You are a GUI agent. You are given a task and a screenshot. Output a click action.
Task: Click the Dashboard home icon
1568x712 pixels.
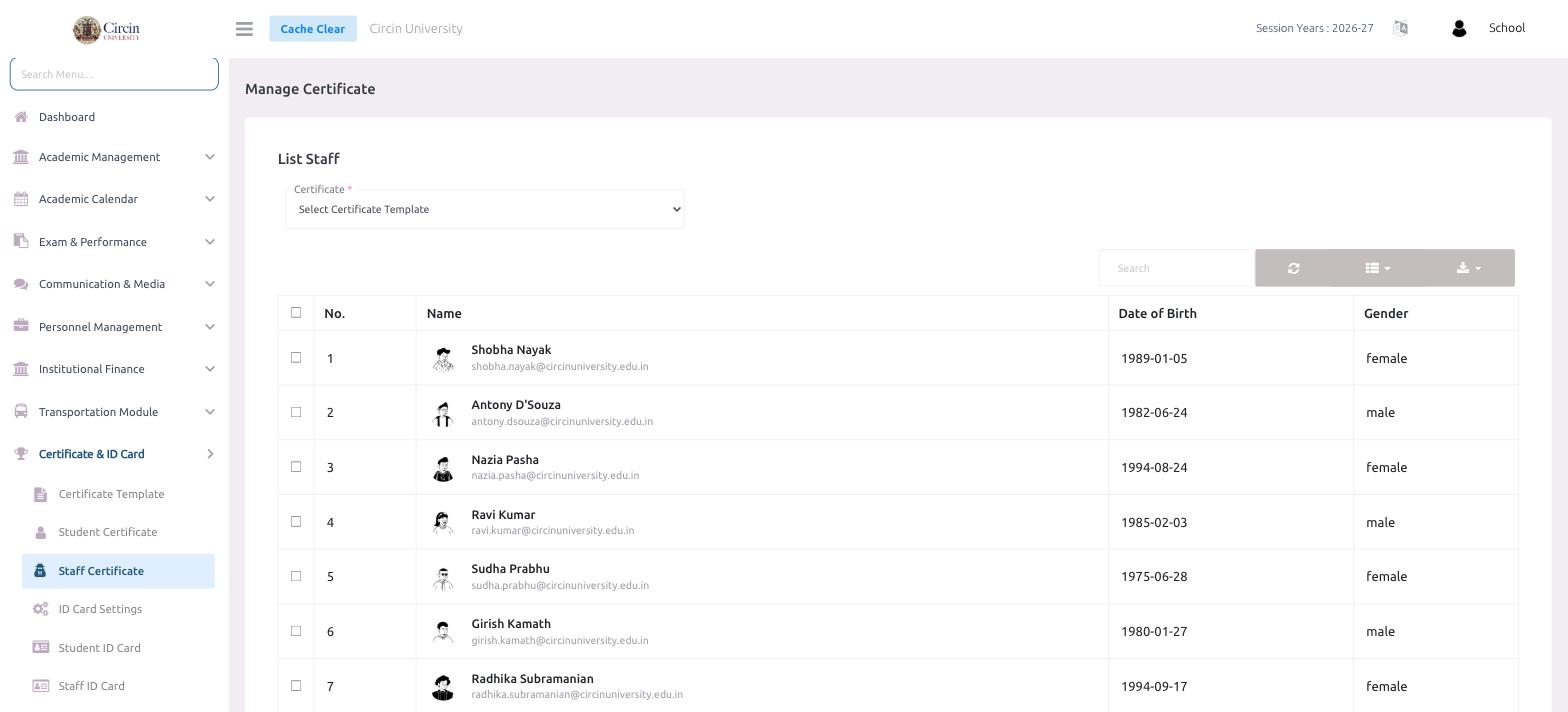coord(21,117)
